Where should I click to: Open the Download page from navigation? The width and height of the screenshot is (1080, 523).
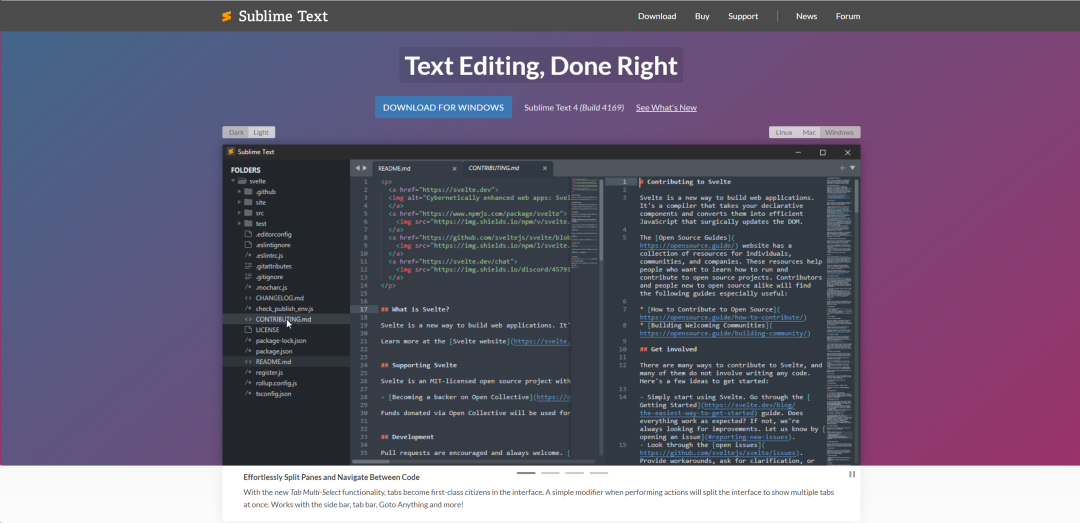pyautogui.click(x=657, y=16)
